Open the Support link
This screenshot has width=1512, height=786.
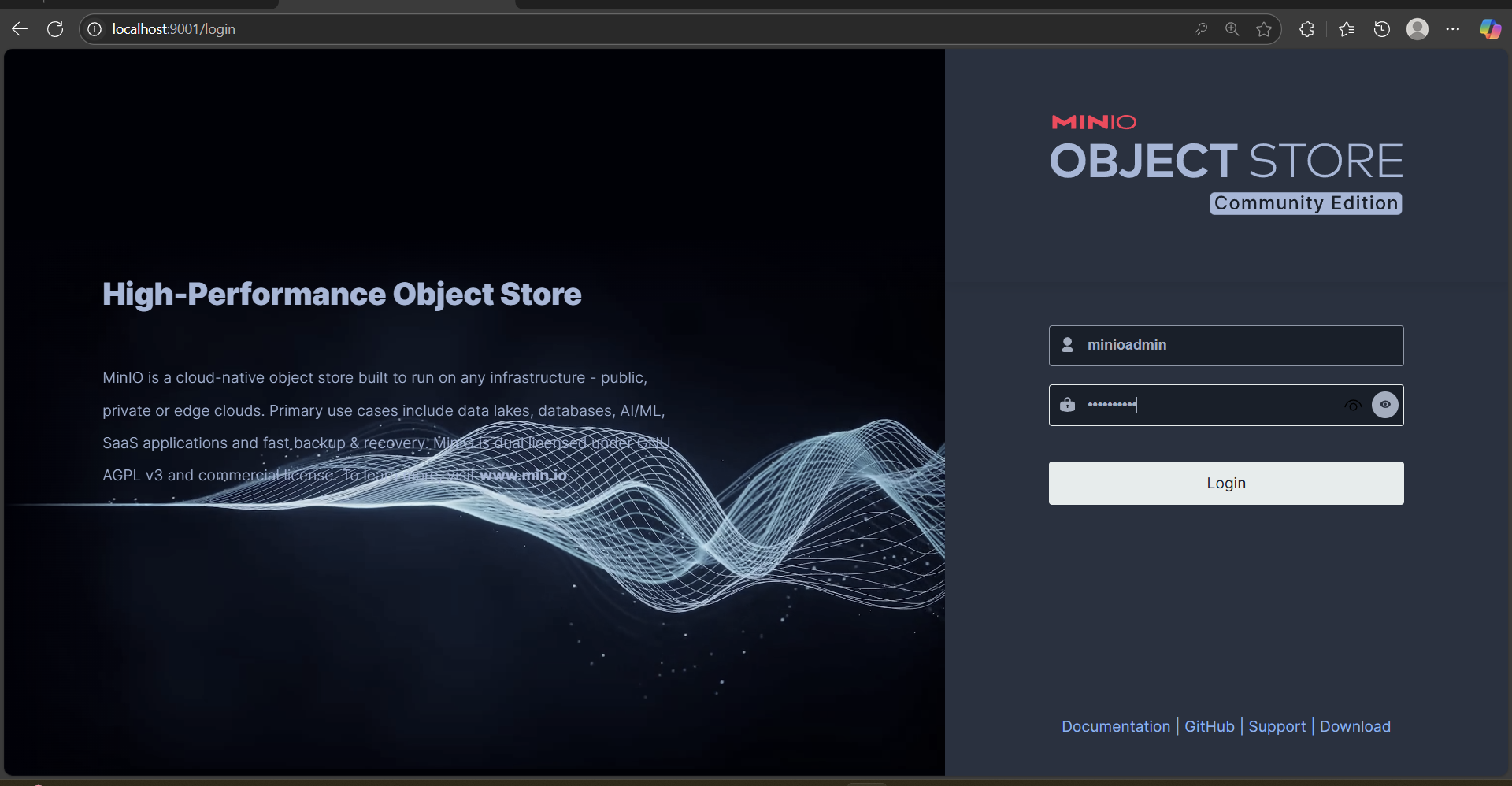tap(1277, 726)
